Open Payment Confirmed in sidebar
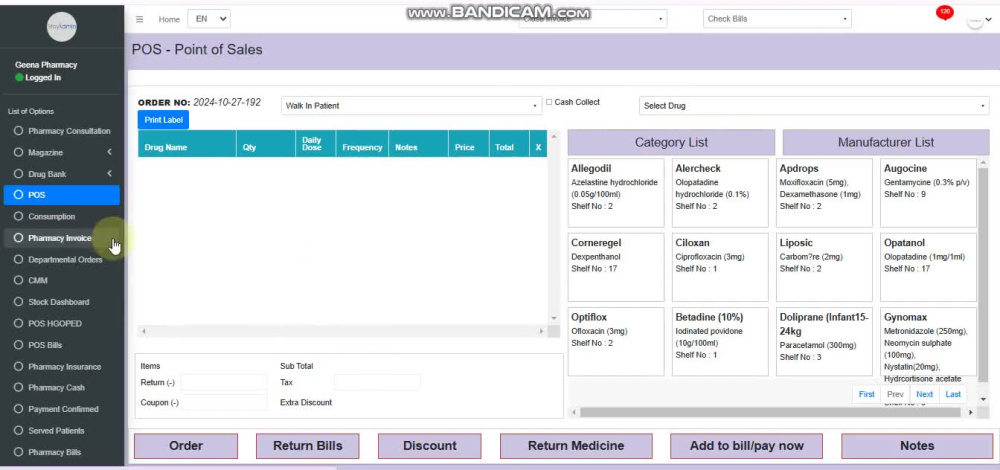Image resolution: width=1000 pixels, height=470 pixels. pyautogui.click(x=62, y=409)
